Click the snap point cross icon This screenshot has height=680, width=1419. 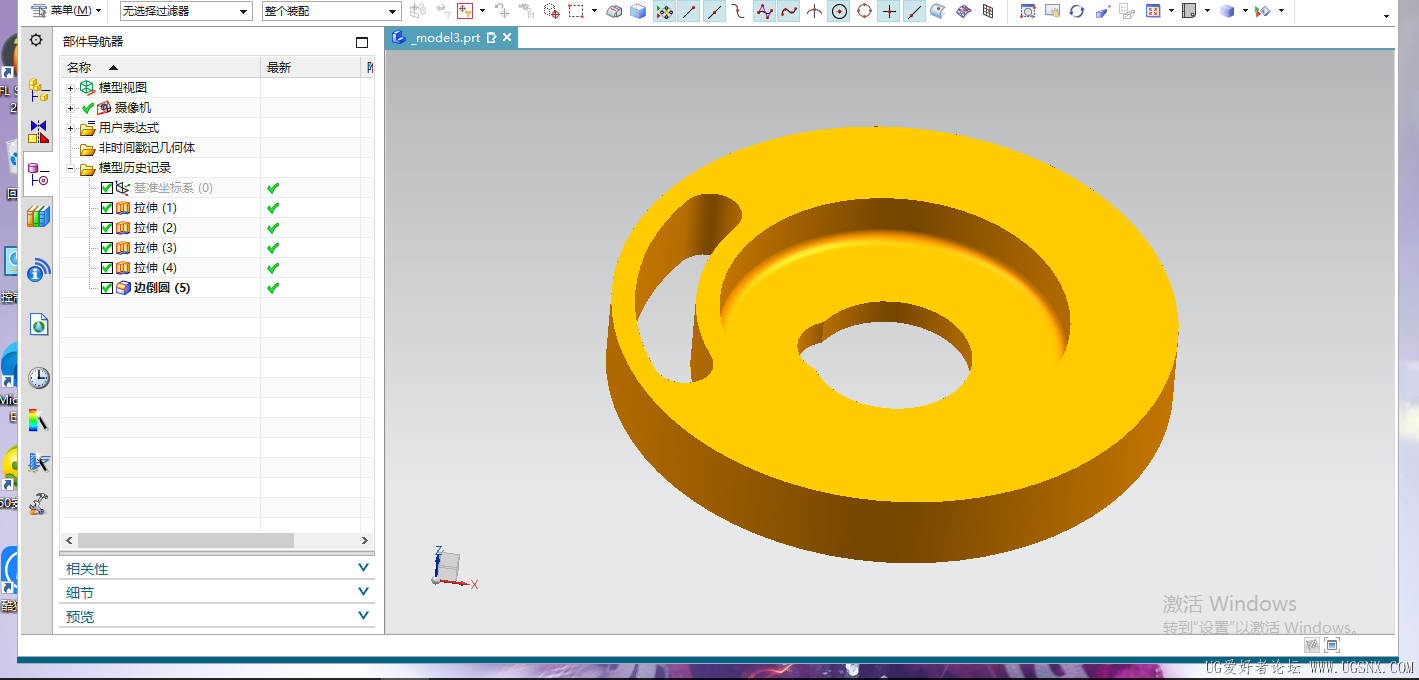click(889, 12)
